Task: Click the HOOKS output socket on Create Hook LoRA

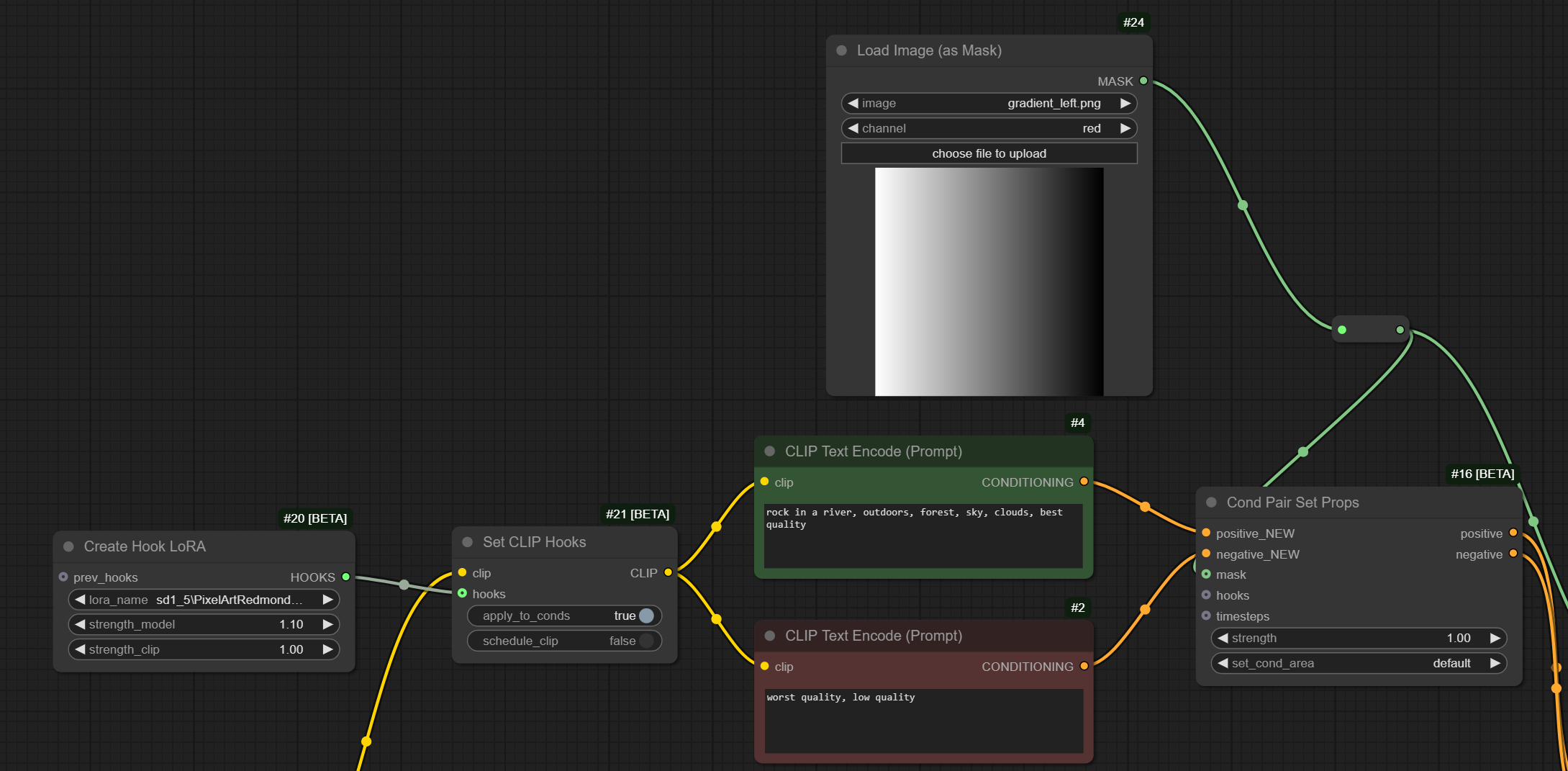Action: coord(346,577)
